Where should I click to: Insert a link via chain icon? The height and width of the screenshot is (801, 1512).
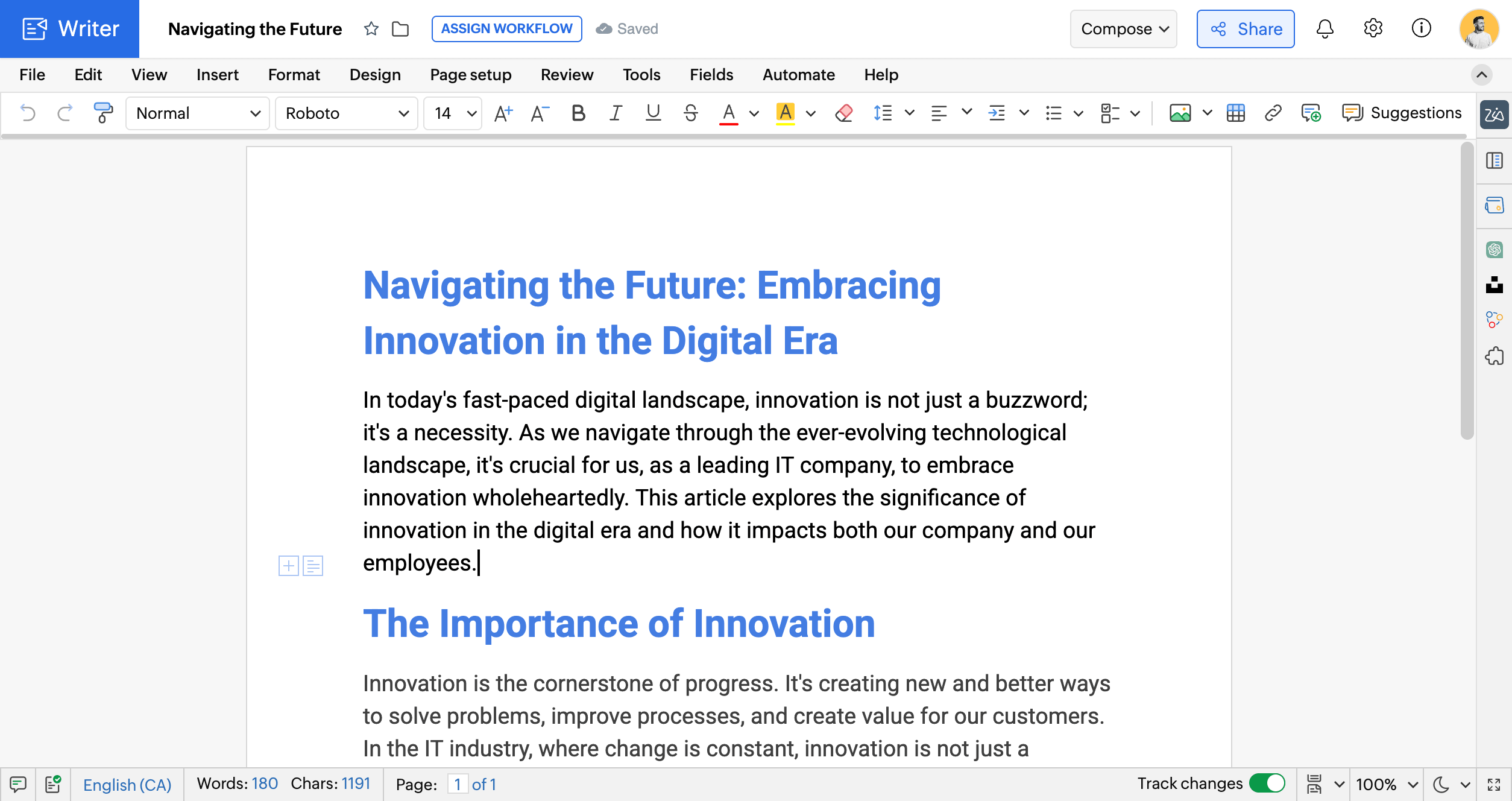(1273, 113)
